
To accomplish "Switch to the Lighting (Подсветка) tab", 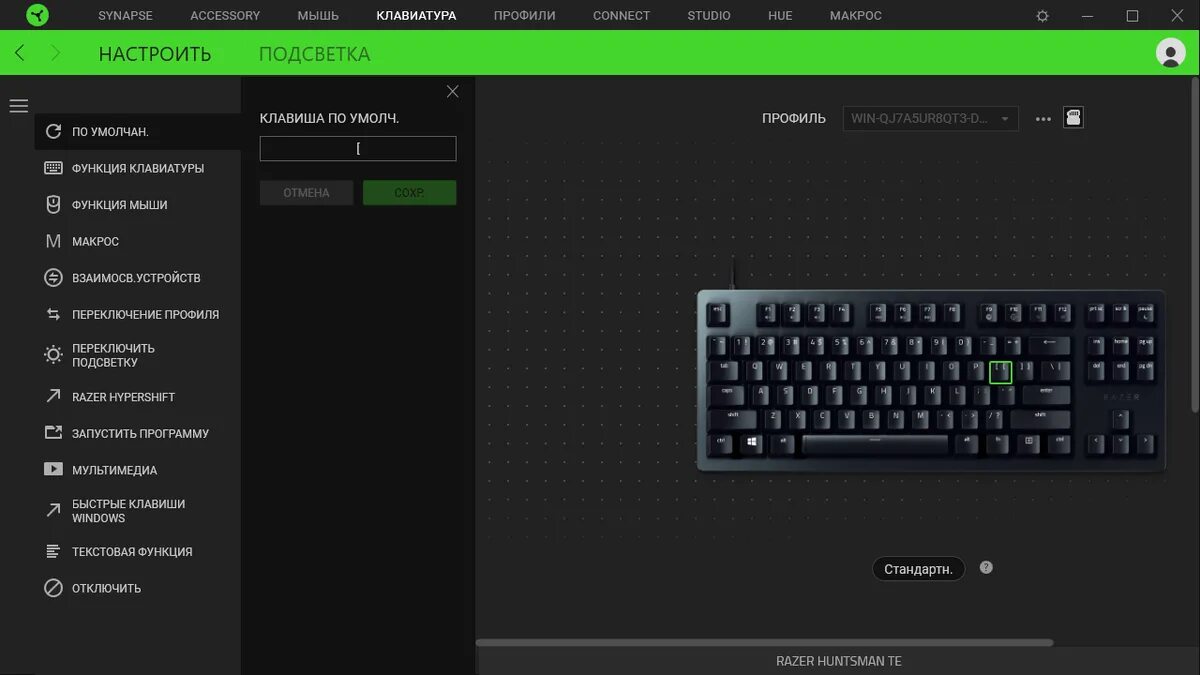I will (x=314, y=54).
